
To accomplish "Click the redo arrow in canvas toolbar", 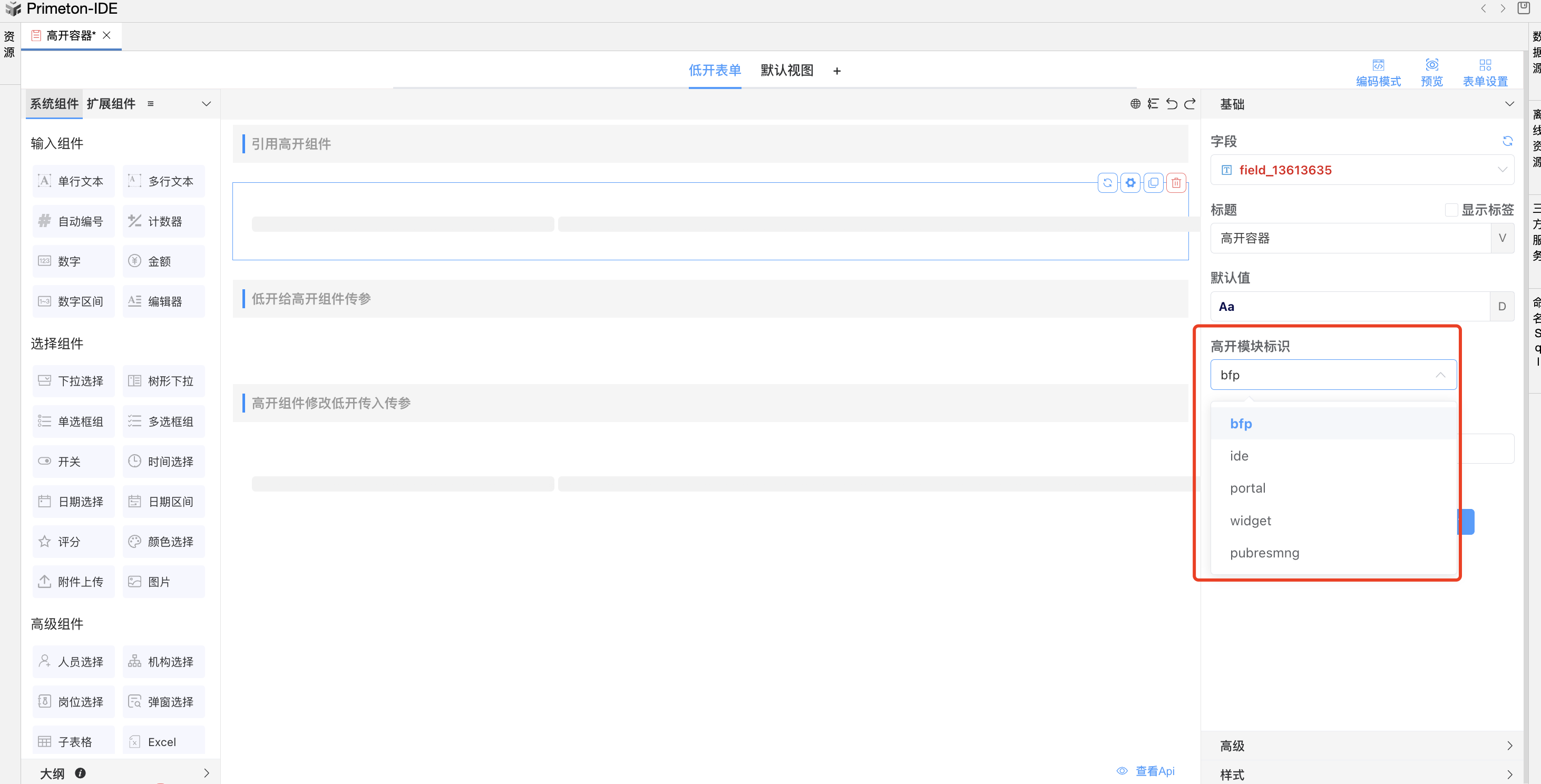I will click(1190, 104).
